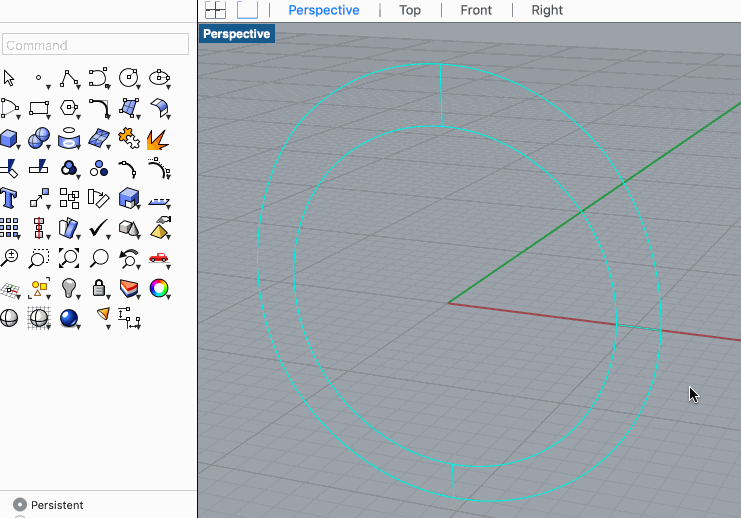Open the Dimension tool icon
This screenshot has width=741, height=518.
coord(129,318)
